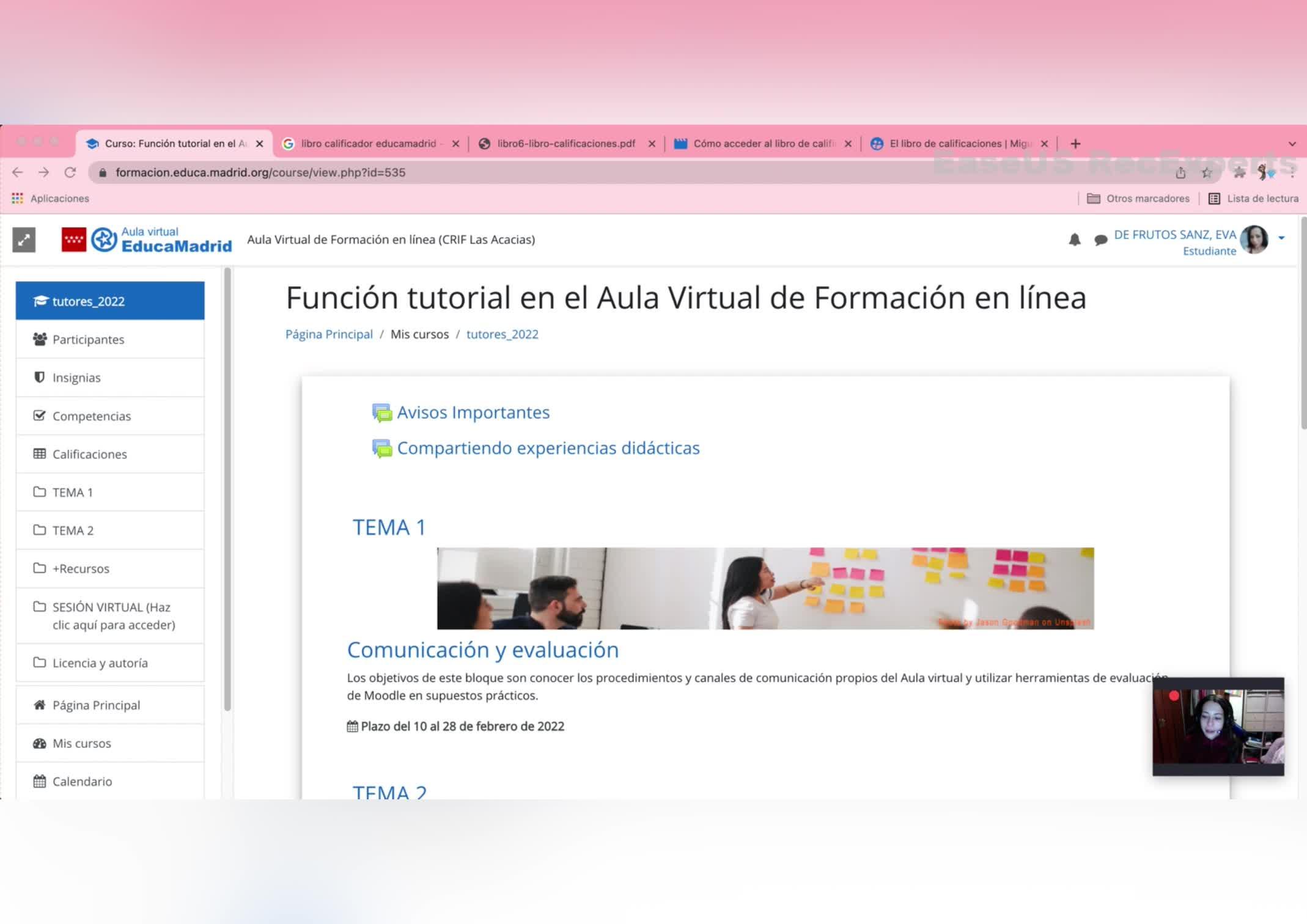Open Participantes in the sidebar
Image resolution: width=1307 pixels, height=924 pixels.
click(x=88, y=339)
